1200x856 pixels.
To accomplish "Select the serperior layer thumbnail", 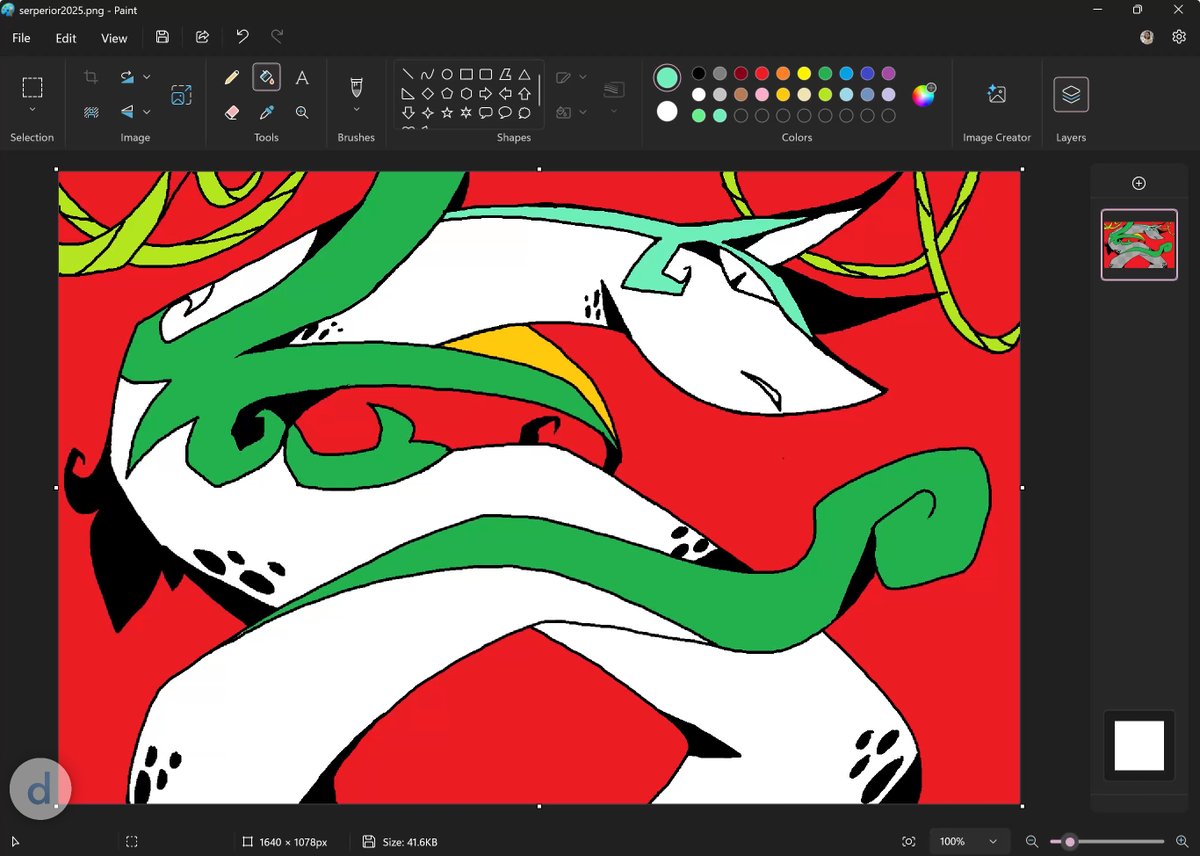I will click(x=1139, y=245).
